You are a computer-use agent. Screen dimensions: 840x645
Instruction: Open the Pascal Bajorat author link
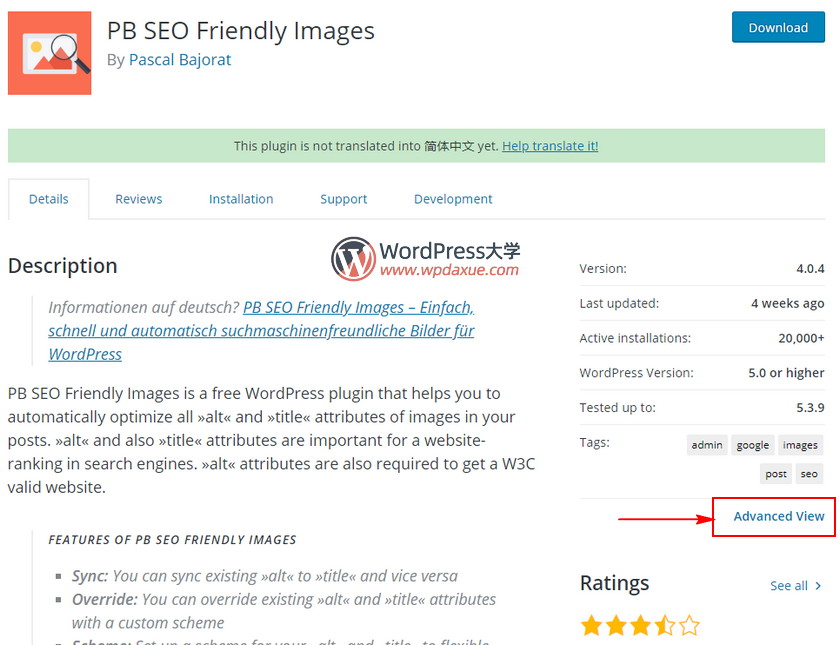click(x=180, y=60)
